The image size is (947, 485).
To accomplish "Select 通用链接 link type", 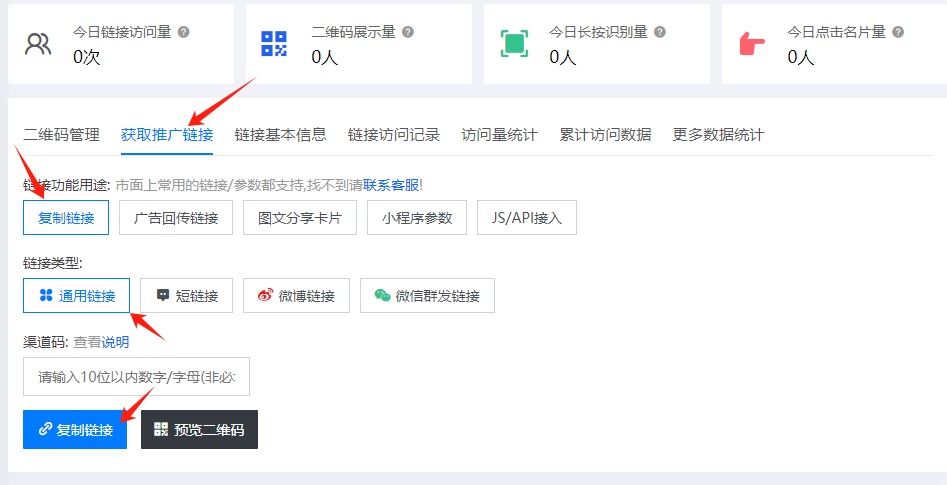I will pos(76,296).
